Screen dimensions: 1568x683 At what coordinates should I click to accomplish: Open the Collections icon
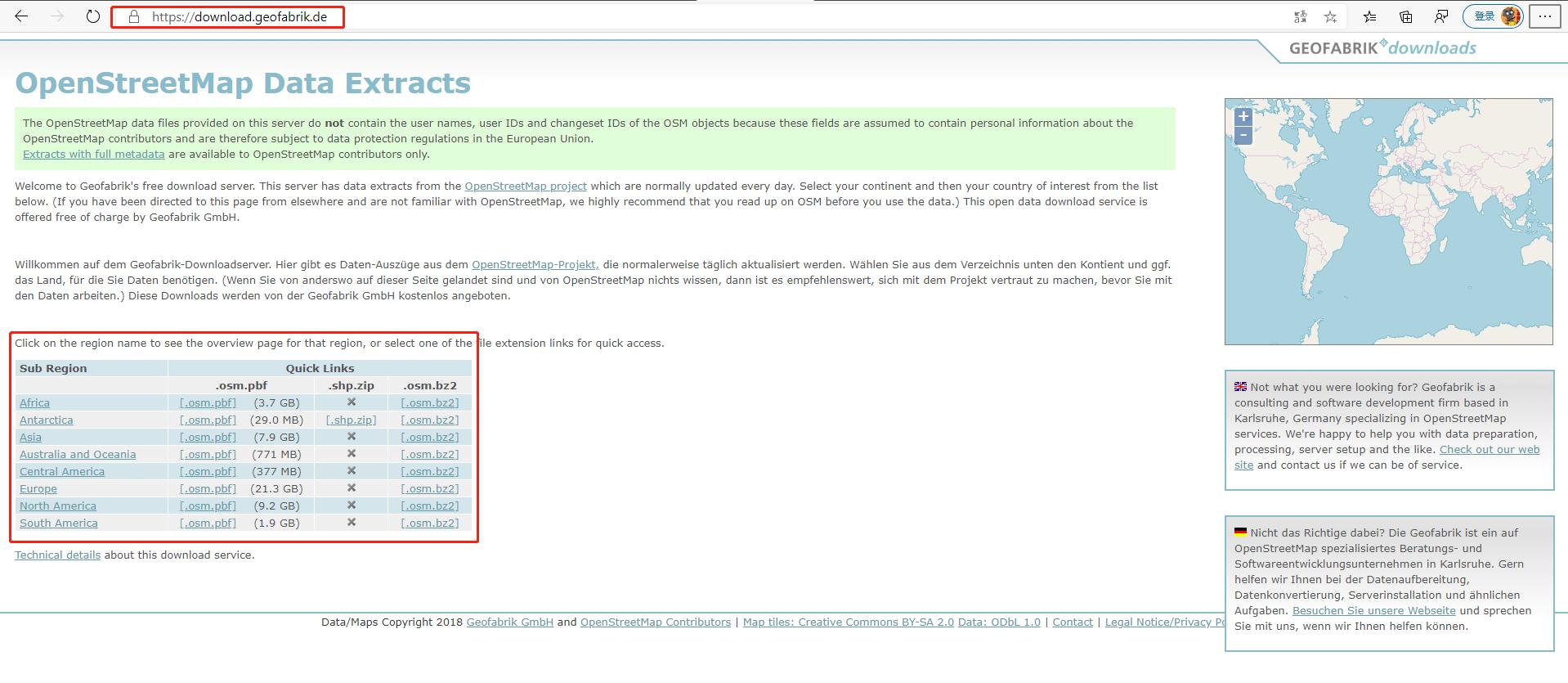pos(1406,16)
